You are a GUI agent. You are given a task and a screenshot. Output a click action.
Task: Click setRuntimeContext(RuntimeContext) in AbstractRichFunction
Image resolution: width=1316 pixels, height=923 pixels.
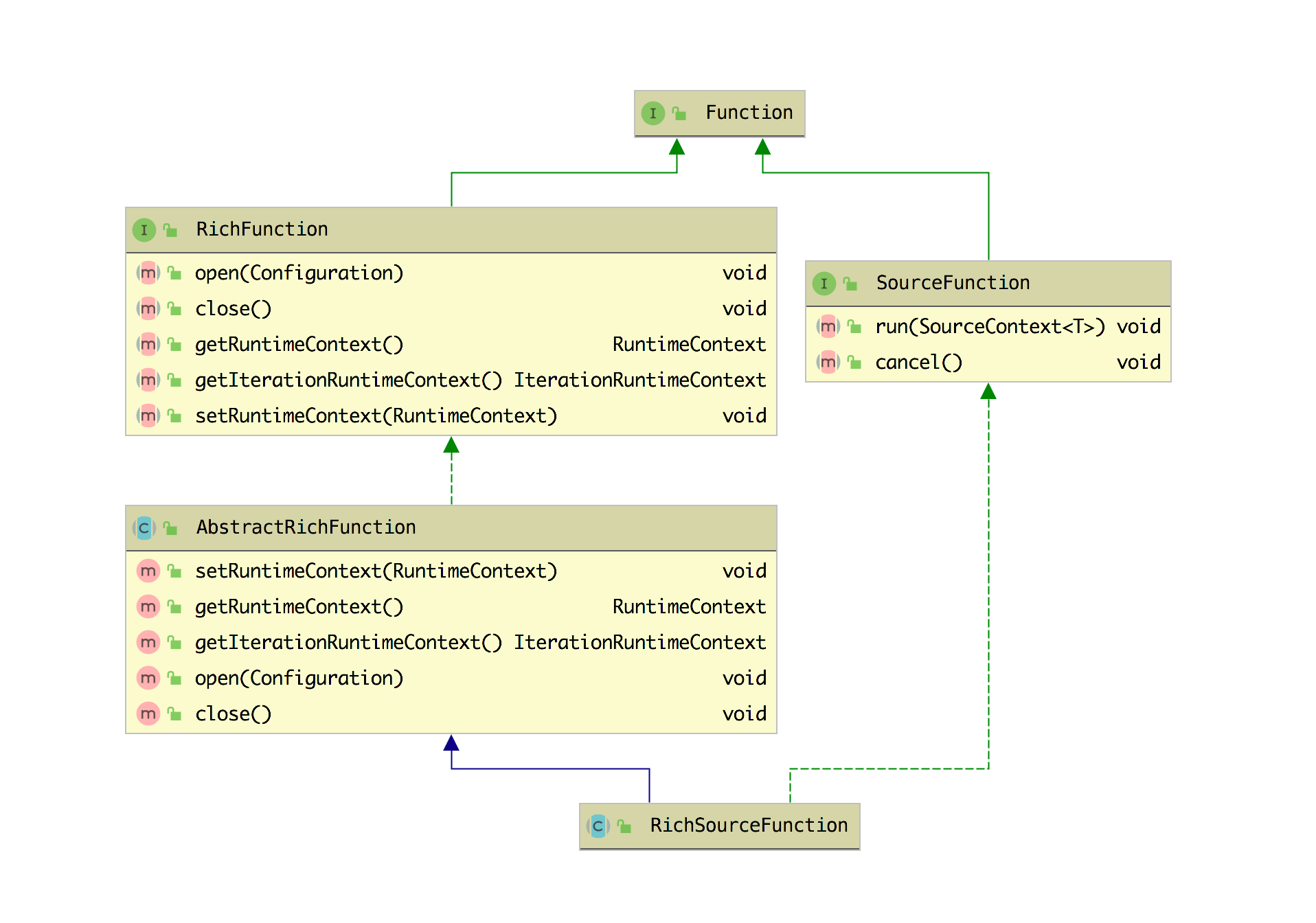coord(376,571)
